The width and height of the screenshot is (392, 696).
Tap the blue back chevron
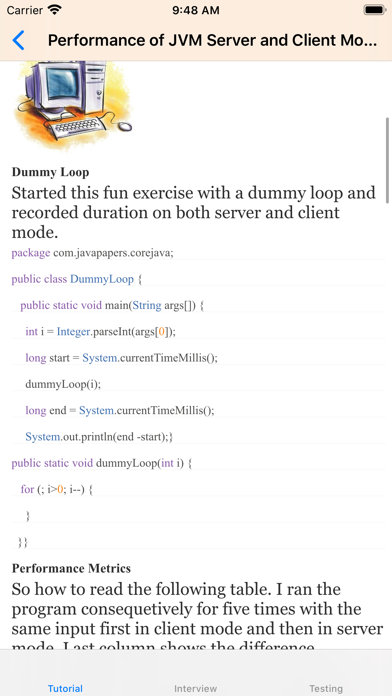[x=18, y=40]
